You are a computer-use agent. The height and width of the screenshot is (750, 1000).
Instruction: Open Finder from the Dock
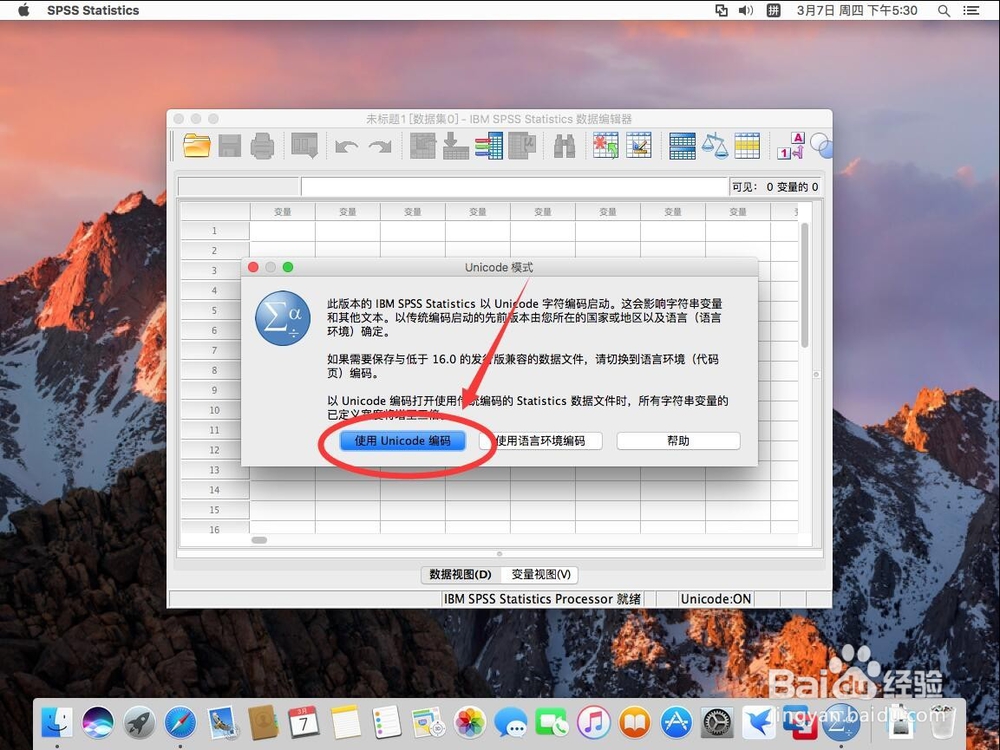[57, 723]
